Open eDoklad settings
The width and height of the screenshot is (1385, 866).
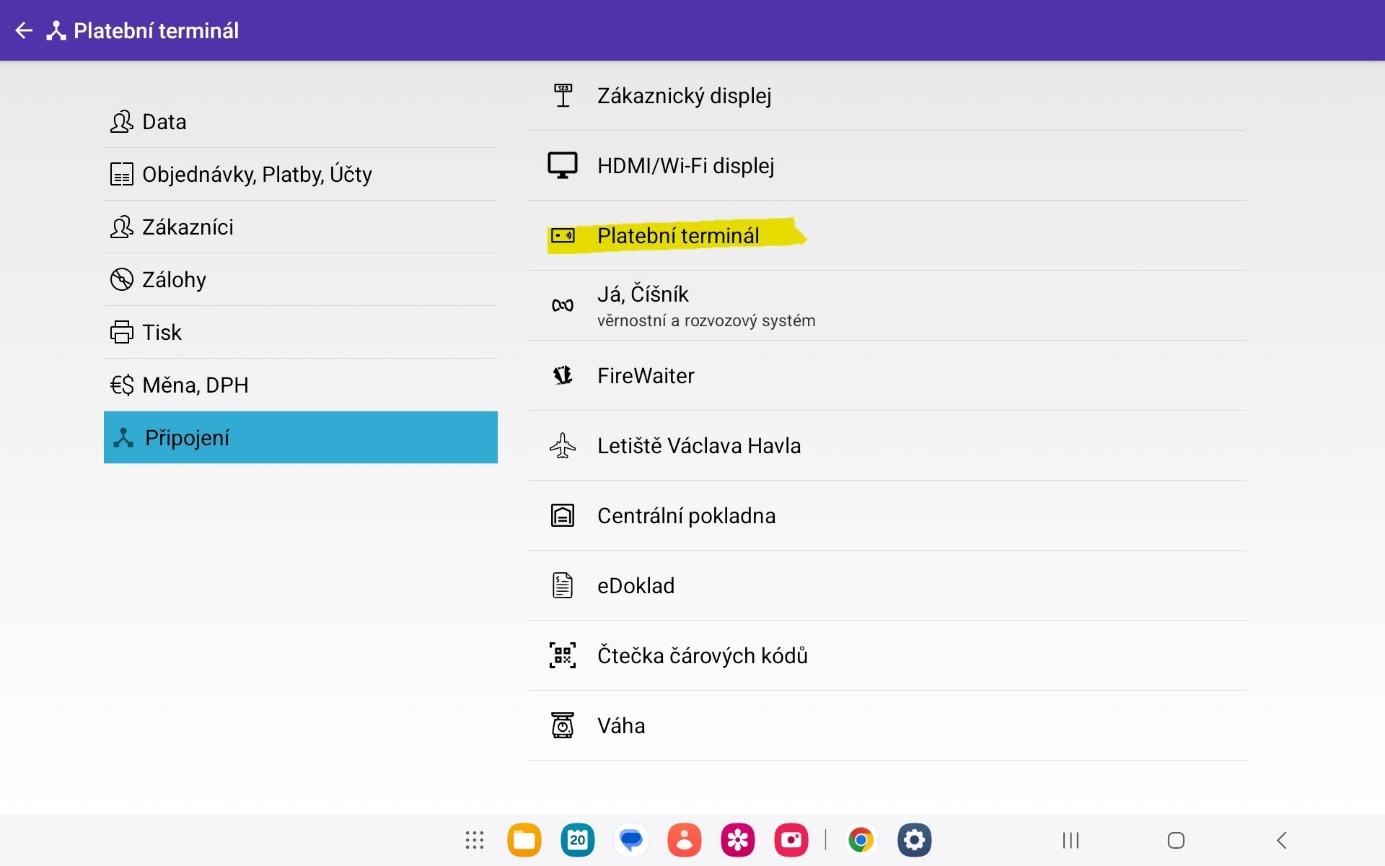point(887,586)
